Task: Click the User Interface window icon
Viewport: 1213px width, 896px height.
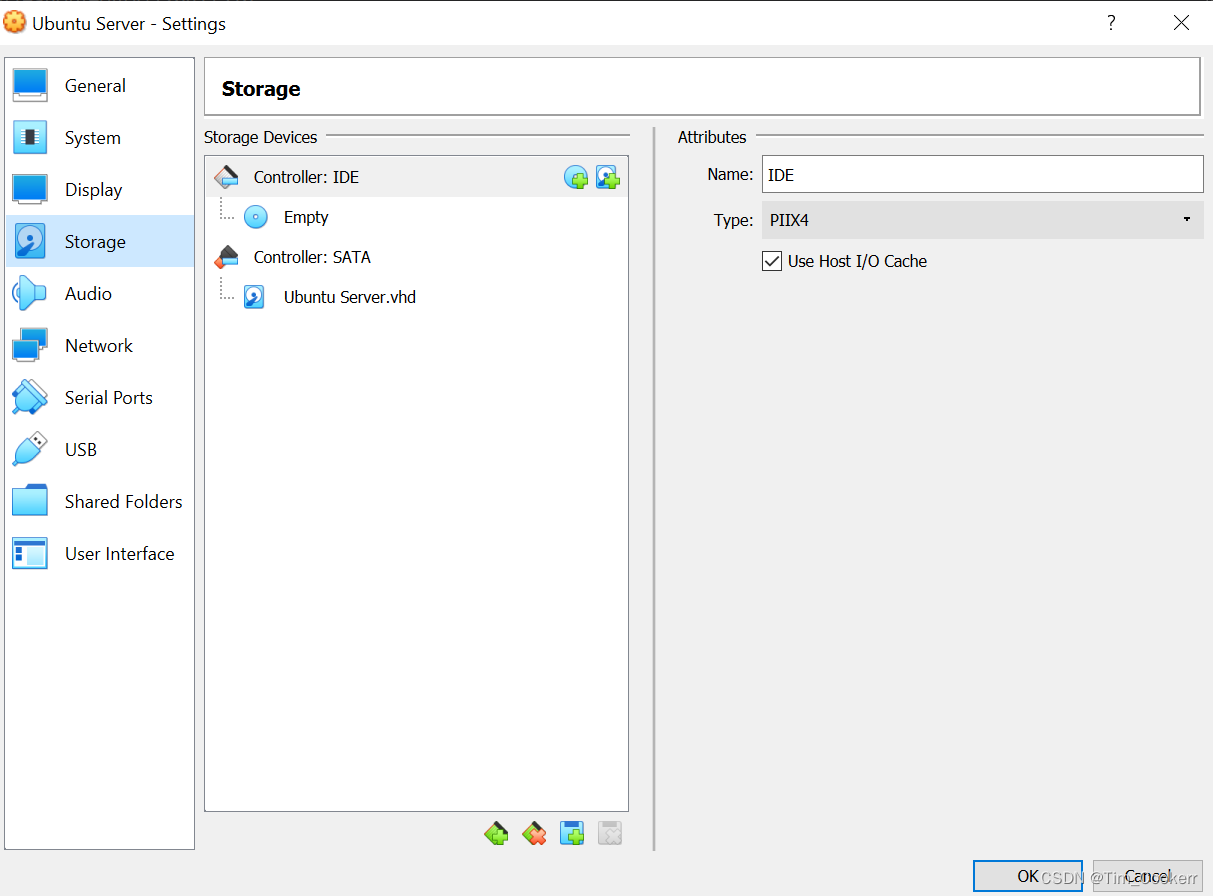Action: pos(30,554)
